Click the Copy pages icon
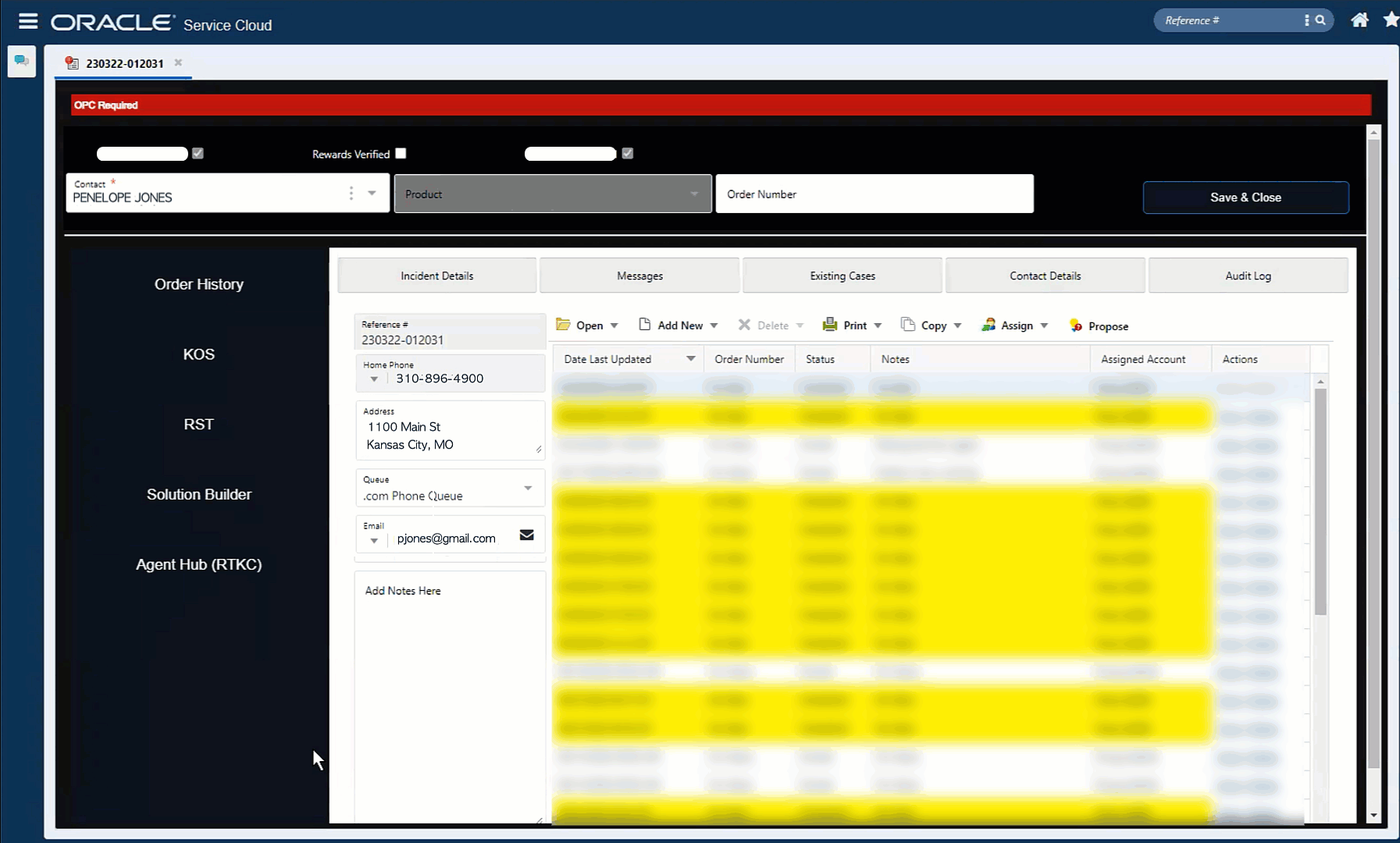This screenshot has height=843, width=1400. point(907,325)
